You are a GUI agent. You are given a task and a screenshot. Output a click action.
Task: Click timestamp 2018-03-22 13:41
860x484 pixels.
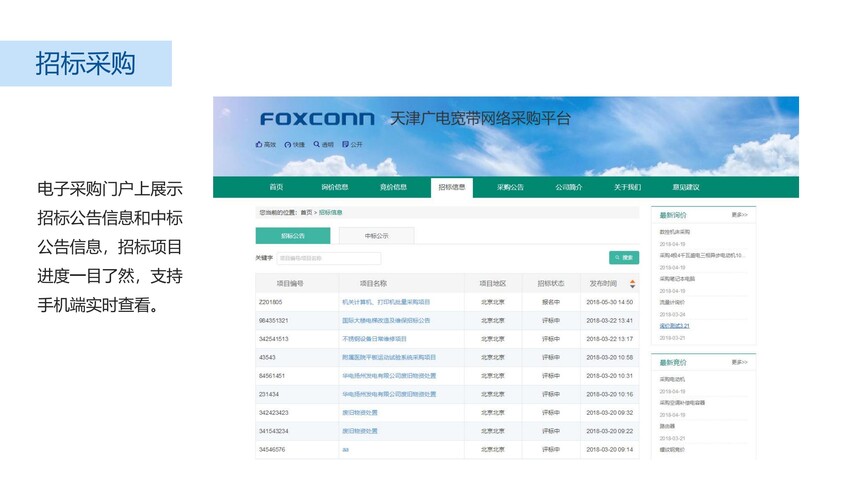609,320
